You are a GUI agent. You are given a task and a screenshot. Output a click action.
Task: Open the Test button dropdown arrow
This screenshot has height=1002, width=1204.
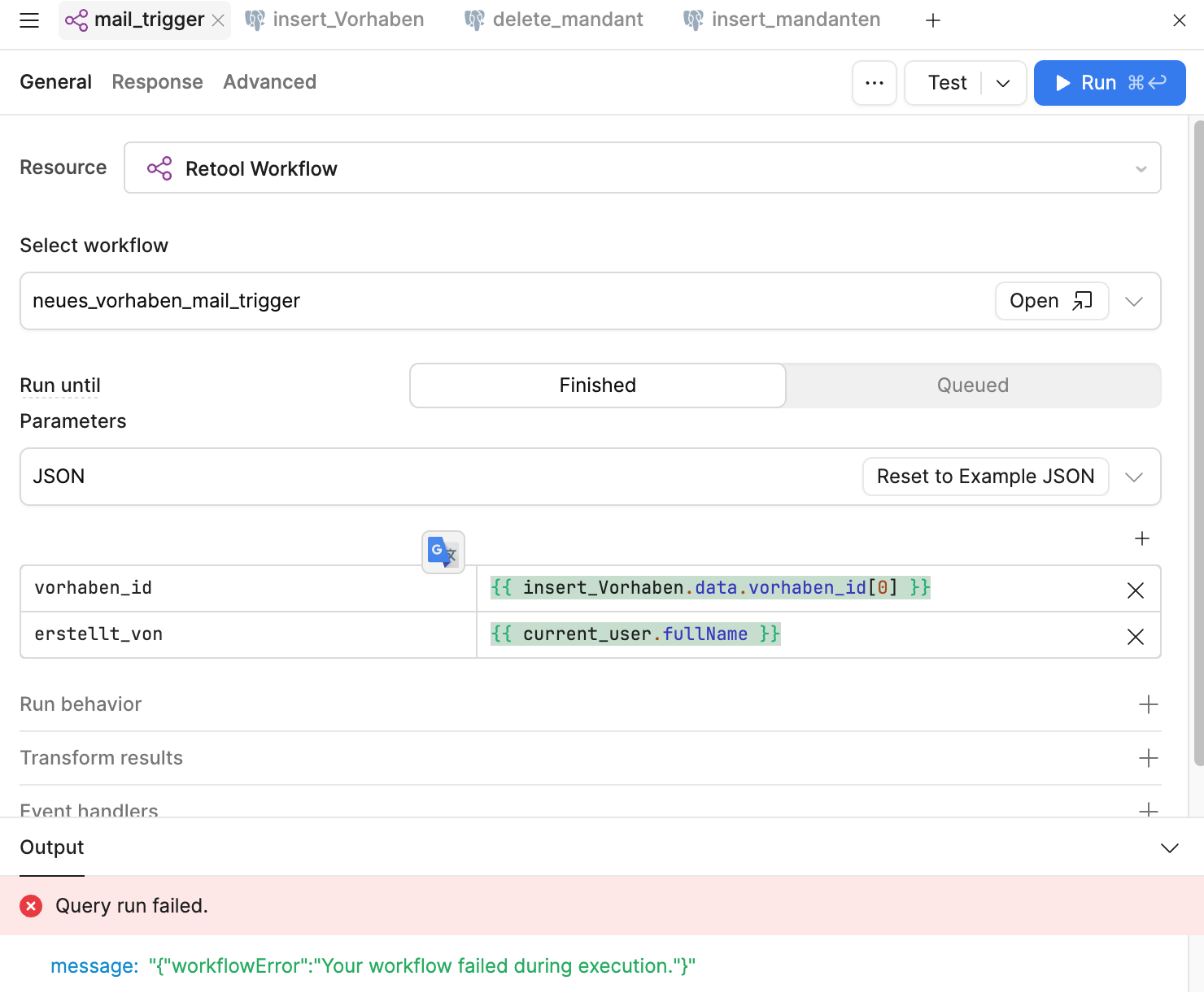(1003, 83)
